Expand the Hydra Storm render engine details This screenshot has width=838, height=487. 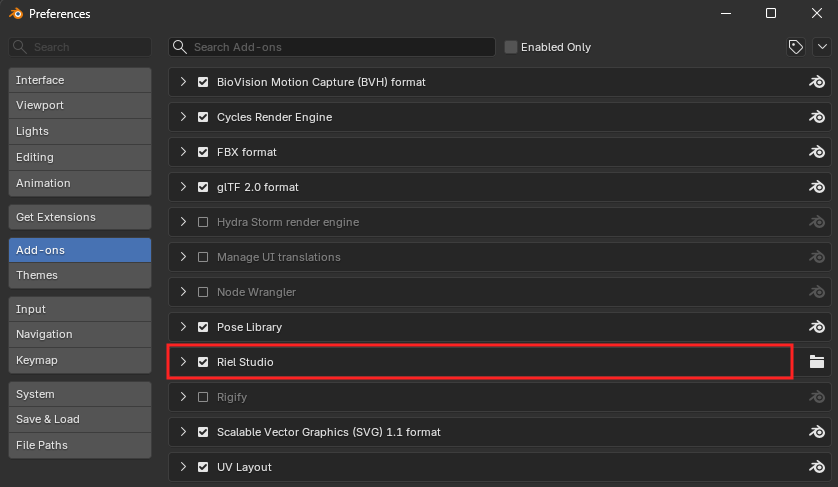pyautogui.click(x=183, y=222)
